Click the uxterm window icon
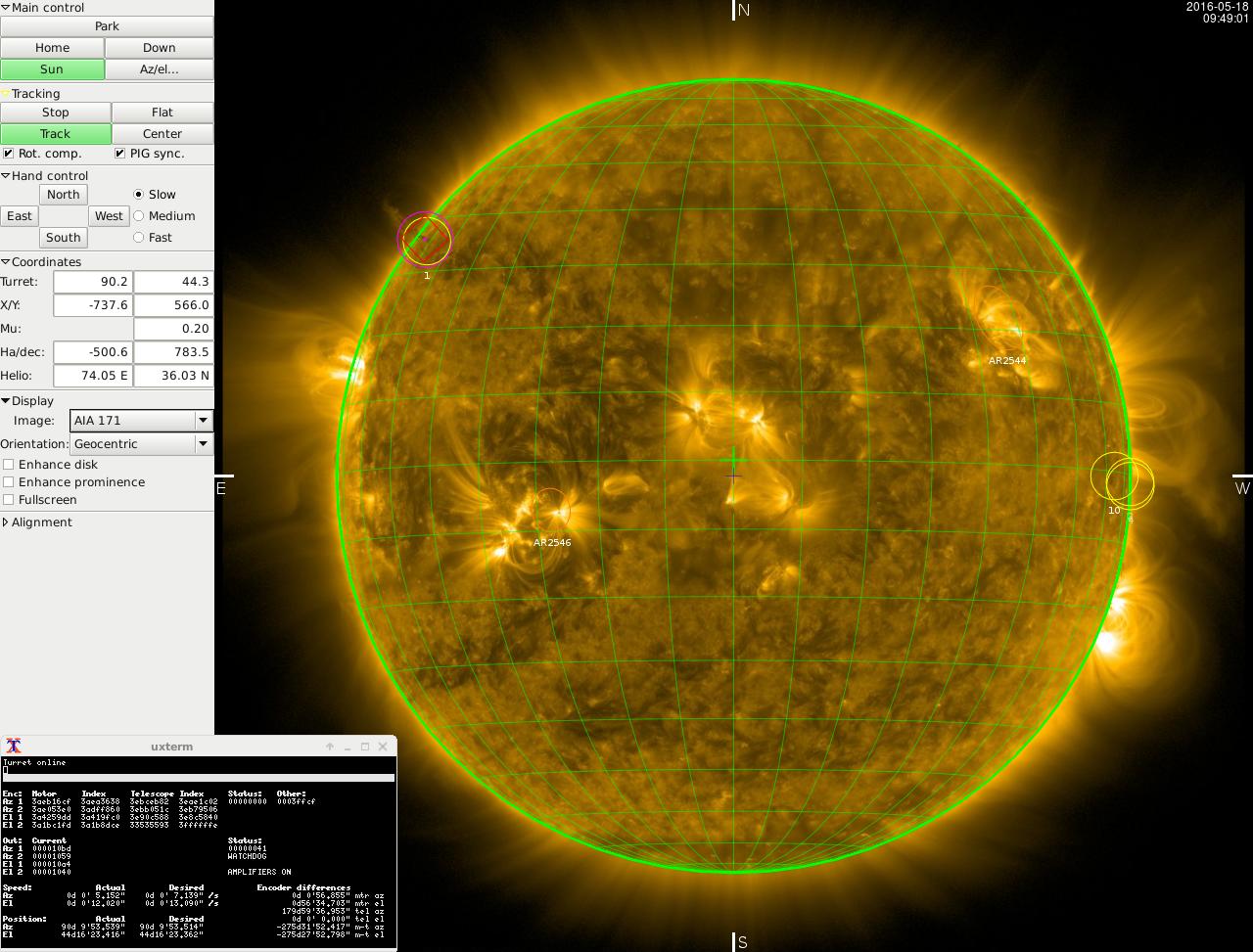The image size is (1253, 952). pyautogui.click(x=14, y=747)
